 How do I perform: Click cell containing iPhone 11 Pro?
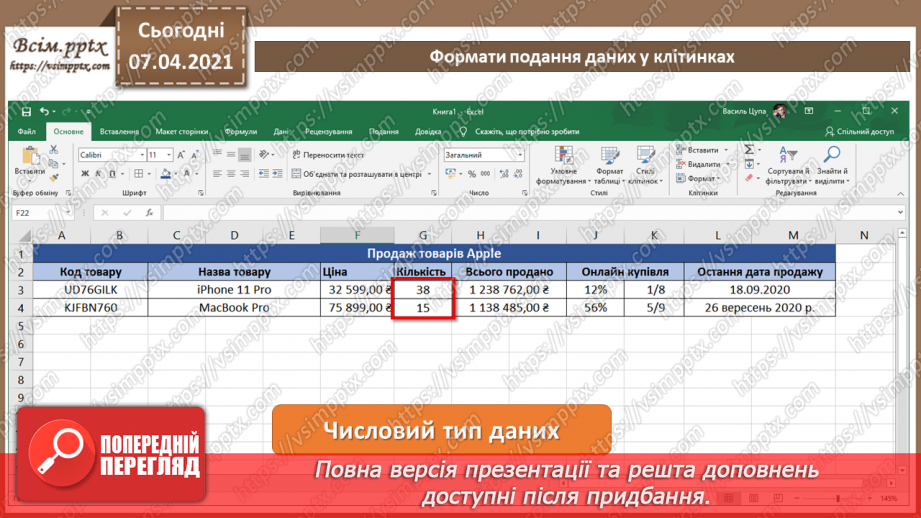pos(234,290)
